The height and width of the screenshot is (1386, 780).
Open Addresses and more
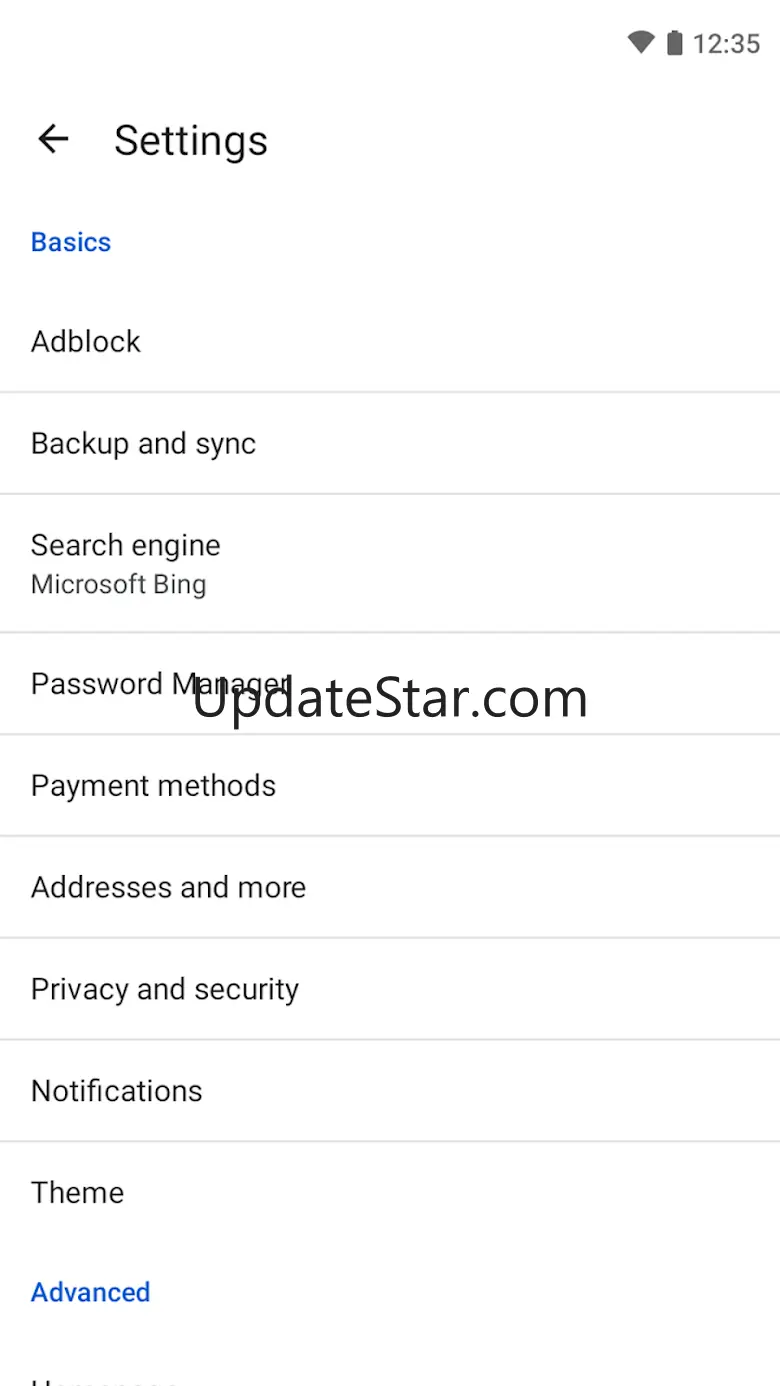pyautogui.click(x=390, y=887)
